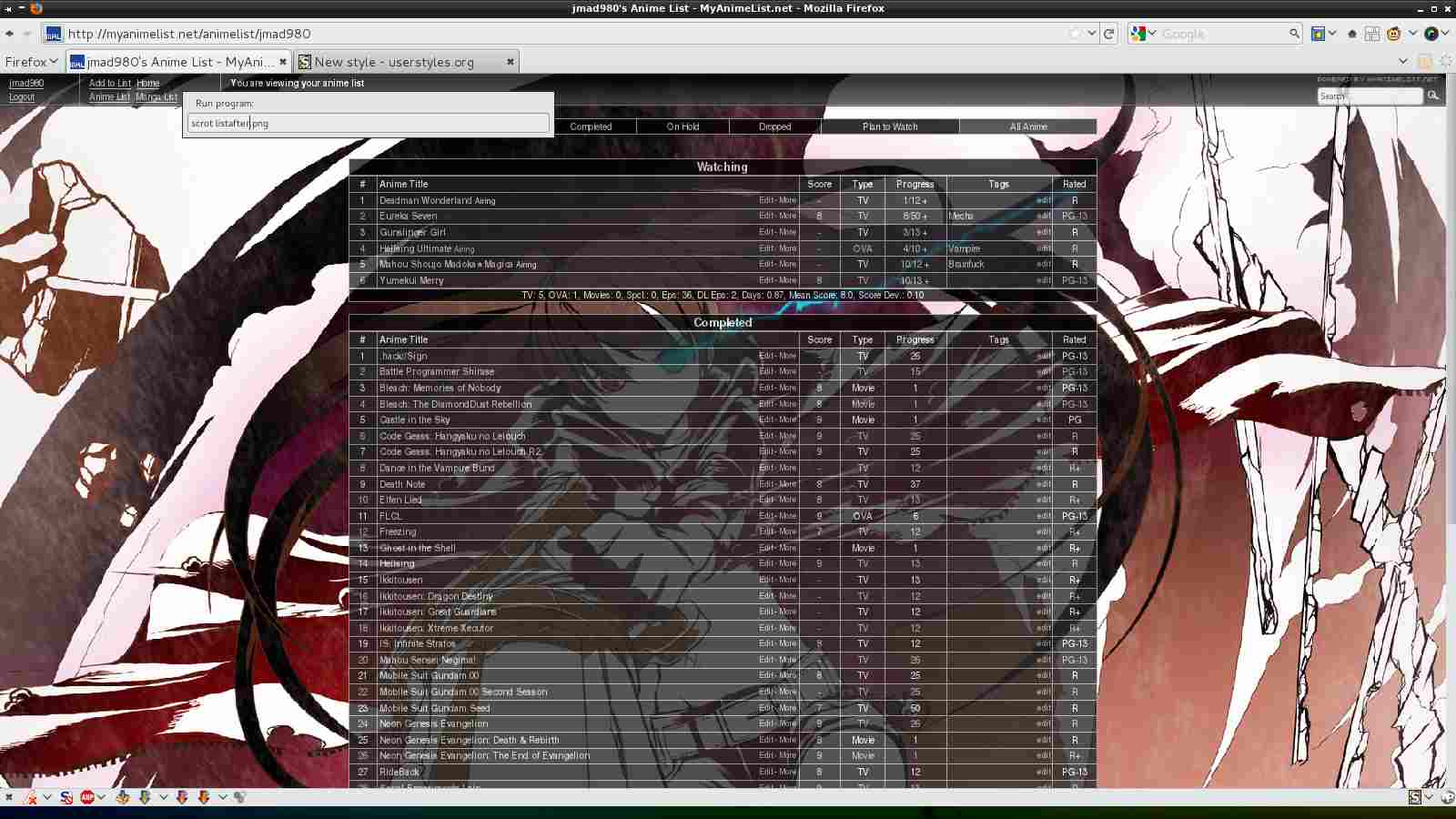Open the Anime List link in the header

[x=109, y=96]
